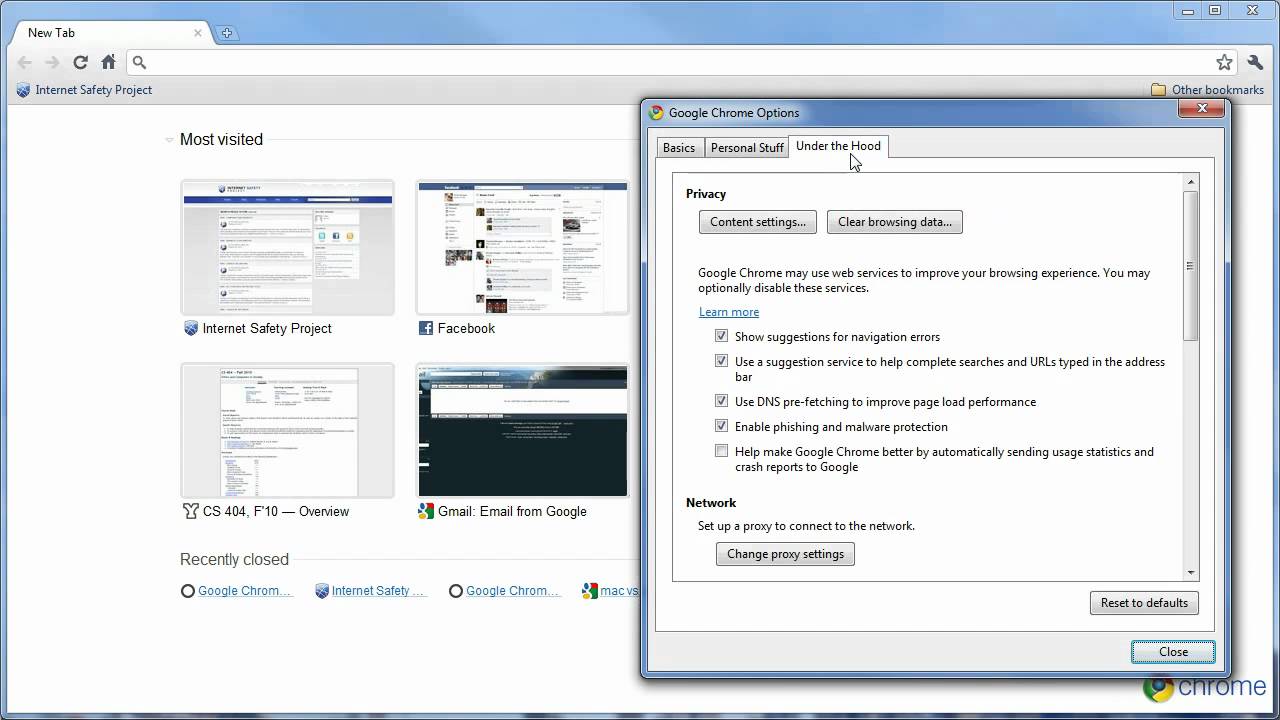Click the browser Forward arrow
Image resolution: width=1280 pixels, height=720 pixels.
[x=52, y=62]
